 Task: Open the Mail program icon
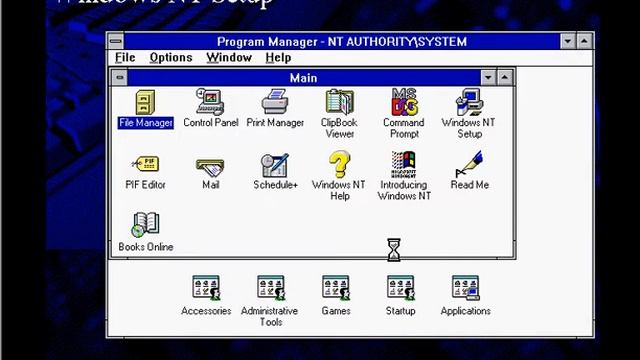pos(210,167)
